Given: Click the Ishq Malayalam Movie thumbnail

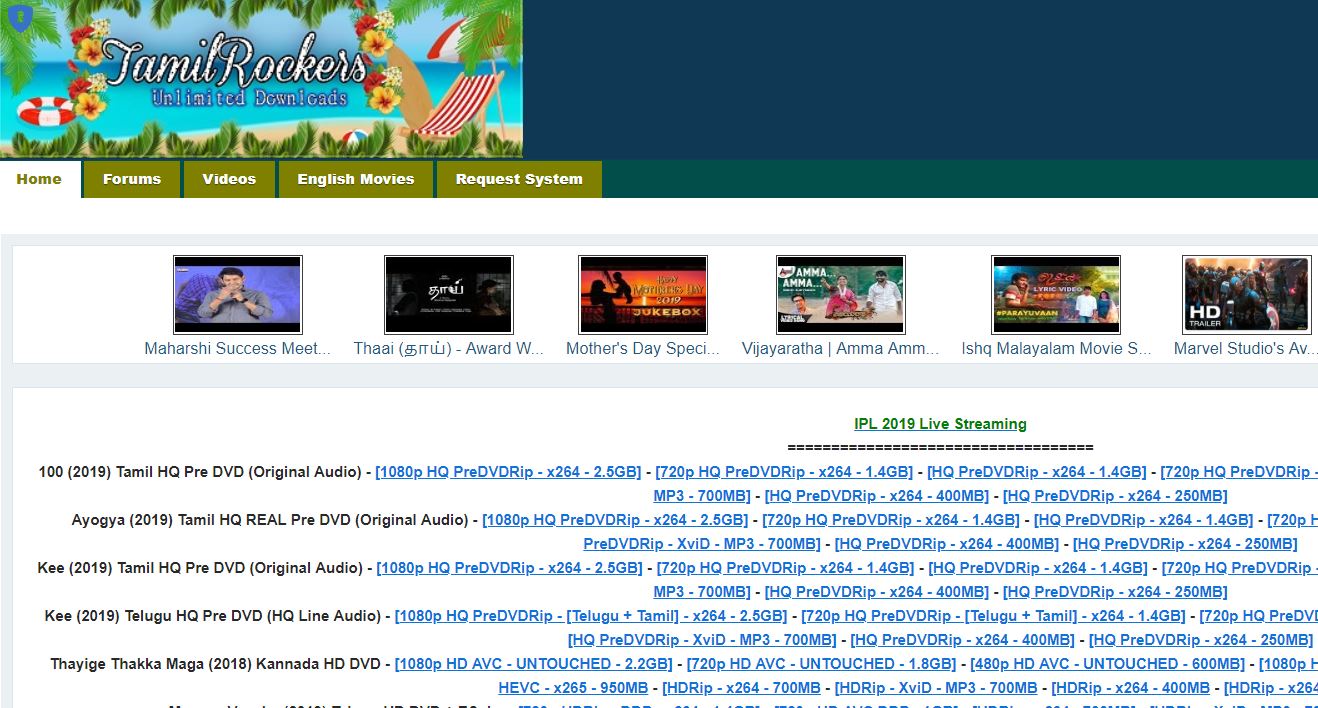Looking at the screenshot, I should (1055, 294).
